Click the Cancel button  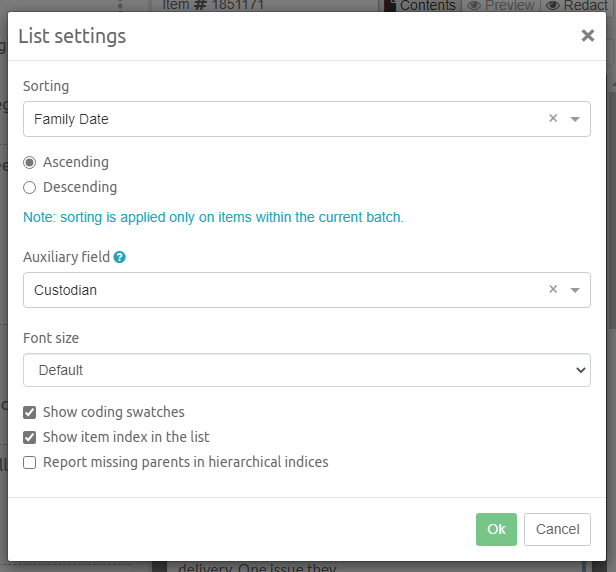pyautogui.click(x=557, y=529)
